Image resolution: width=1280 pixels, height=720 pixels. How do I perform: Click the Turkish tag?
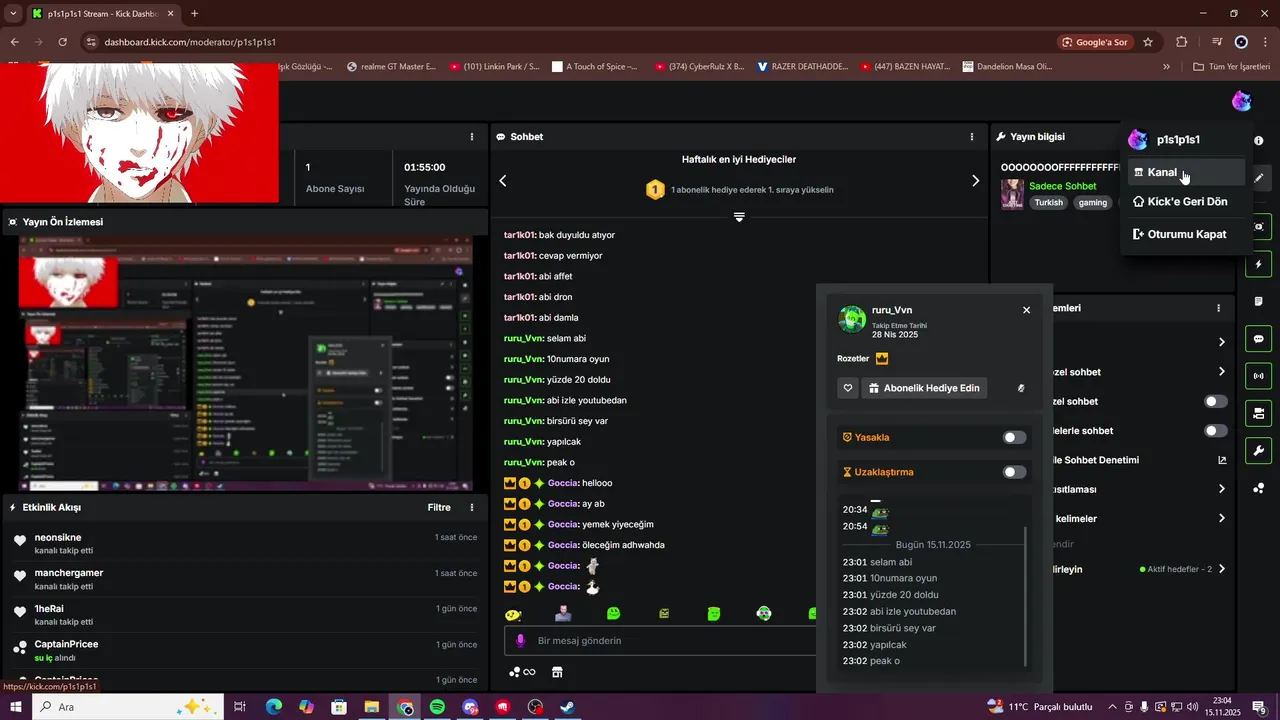1049,202
